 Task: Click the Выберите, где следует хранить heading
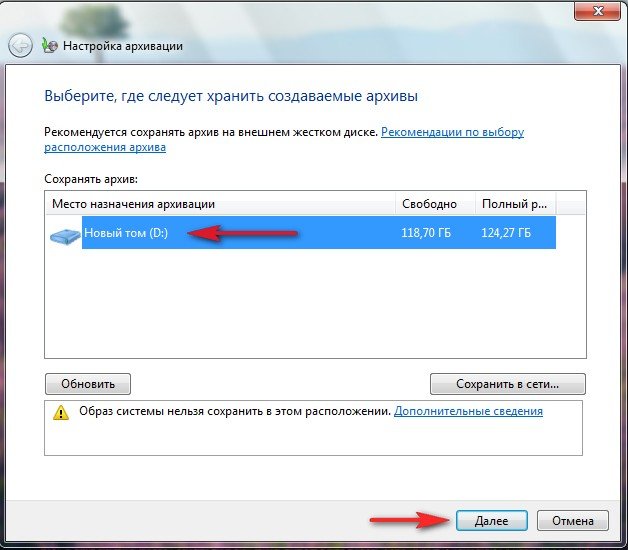[231, 96]
